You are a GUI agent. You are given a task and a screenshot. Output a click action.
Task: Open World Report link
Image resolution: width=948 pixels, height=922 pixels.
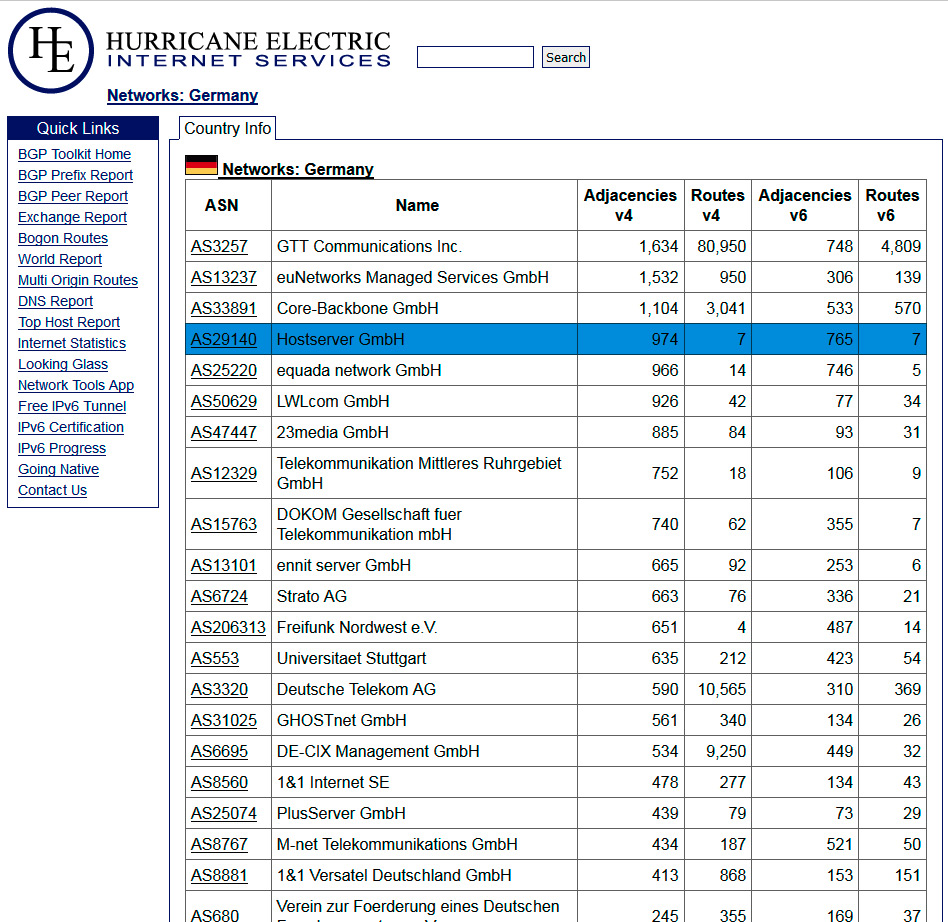coord(60,259)
